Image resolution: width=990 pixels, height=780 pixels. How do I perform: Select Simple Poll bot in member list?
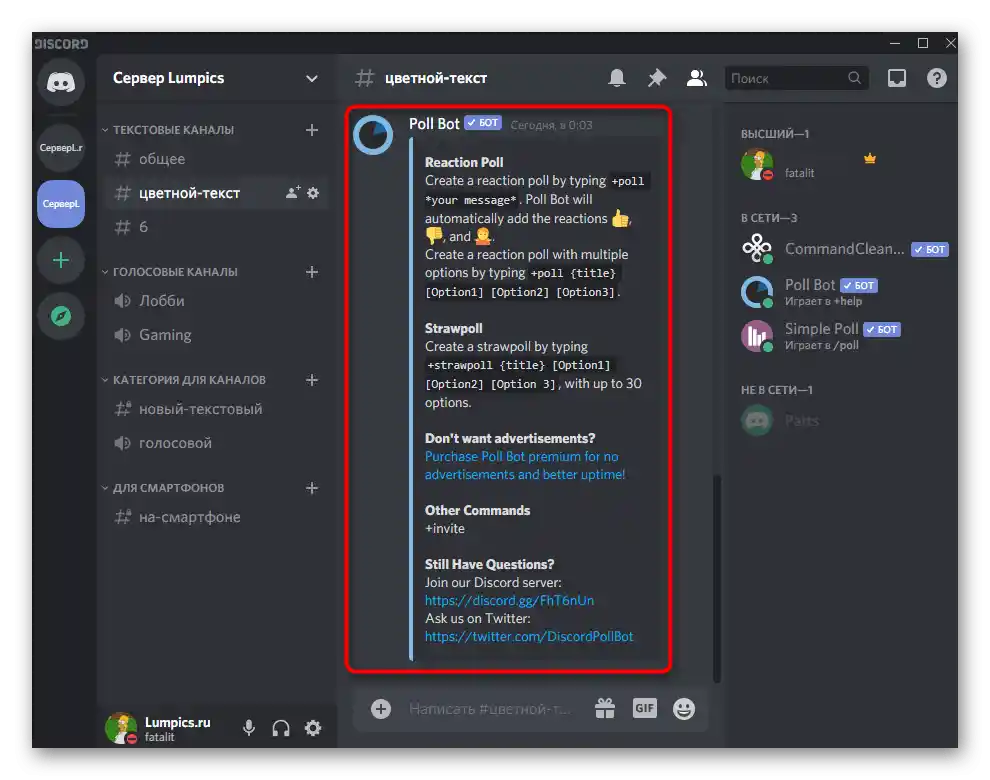844,335
